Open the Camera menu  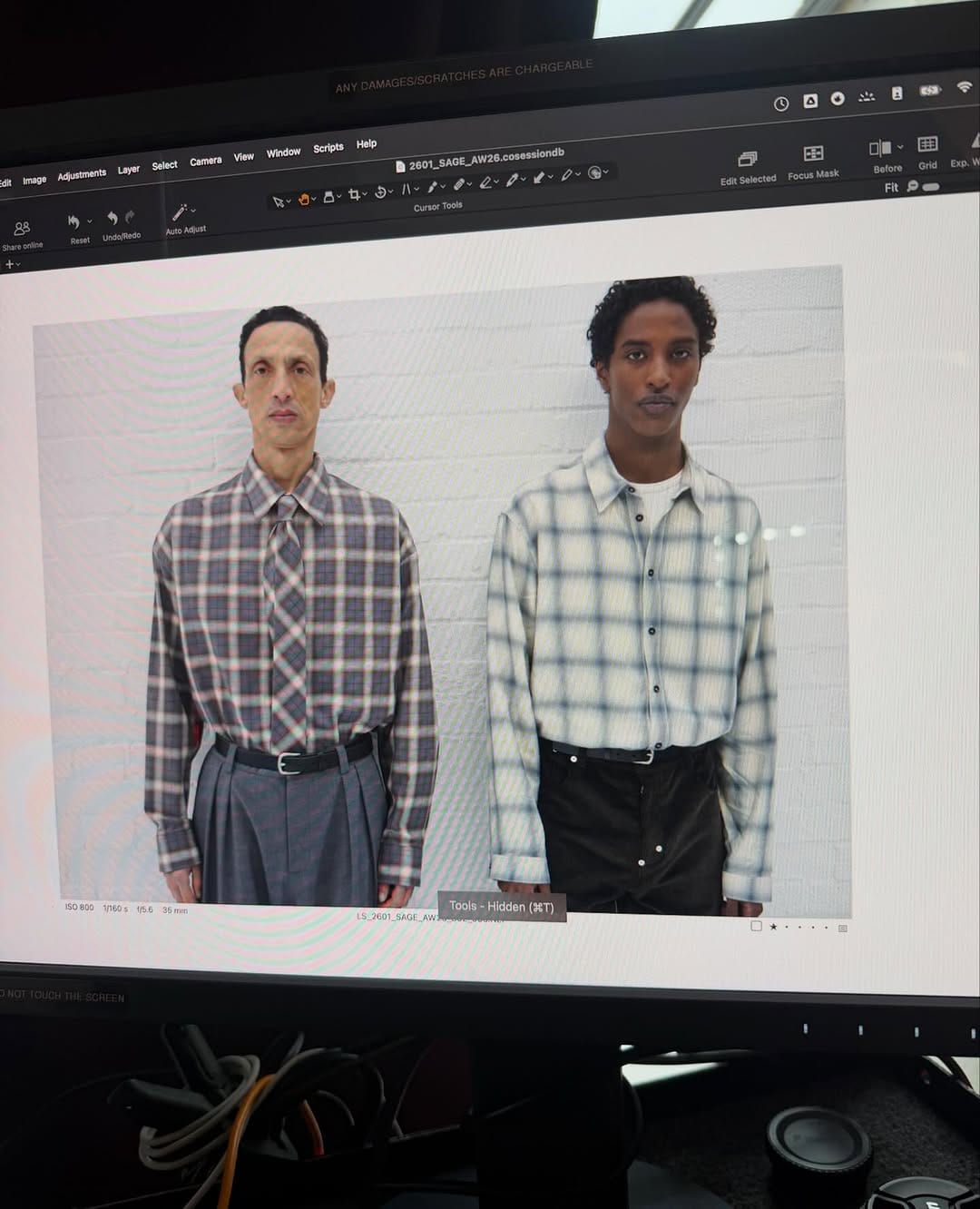(x=206, y=162)
